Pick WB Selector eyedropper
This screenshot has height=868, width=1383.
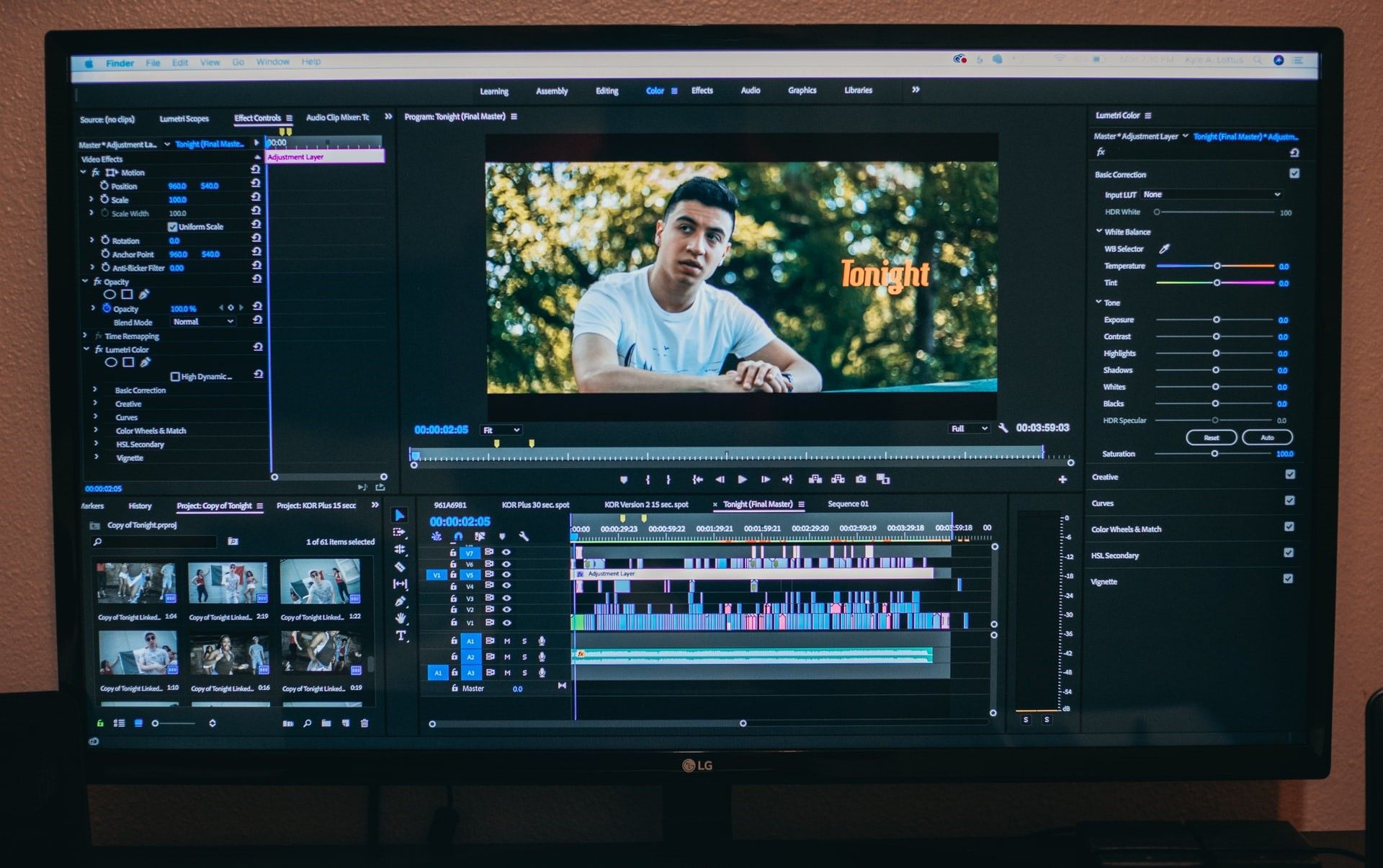point(1164,249)
